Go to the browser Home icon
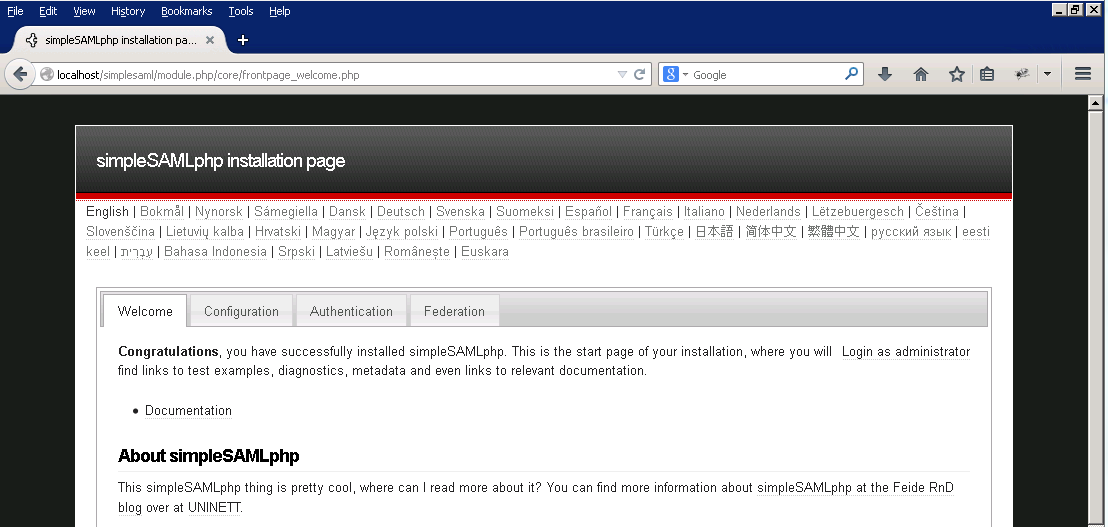The width and height of the screenshot is (1108, 527). [x=920, y=74]
